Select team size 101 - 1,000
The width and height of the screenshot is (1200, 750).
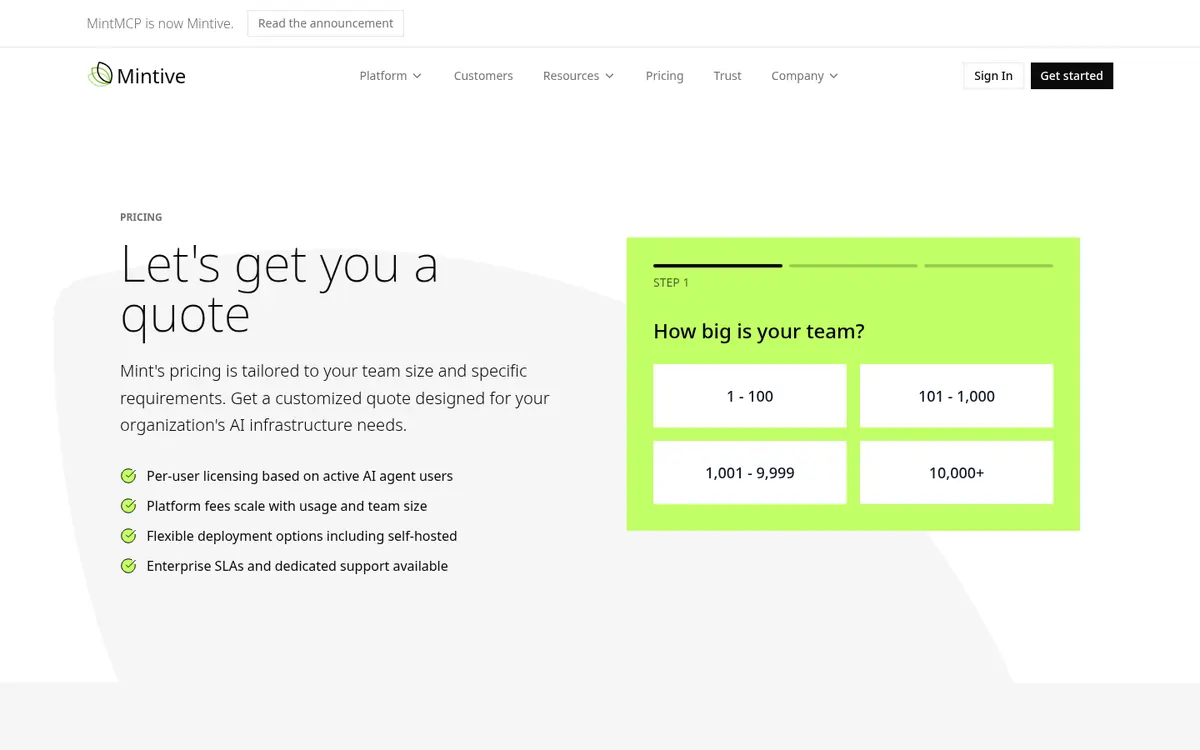tap(956, 396)
